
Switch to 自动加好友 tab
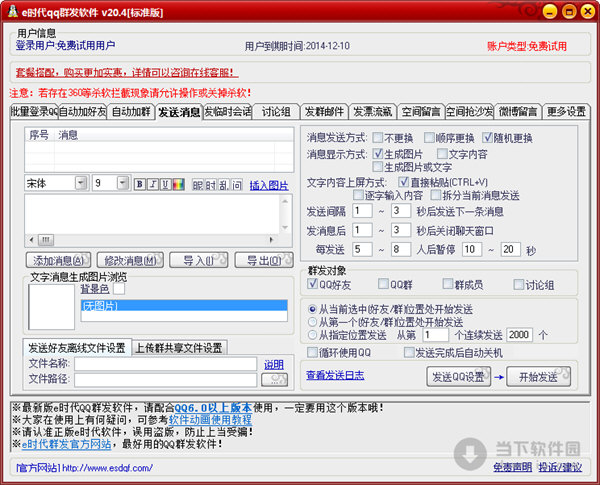(x=82, y=112)
